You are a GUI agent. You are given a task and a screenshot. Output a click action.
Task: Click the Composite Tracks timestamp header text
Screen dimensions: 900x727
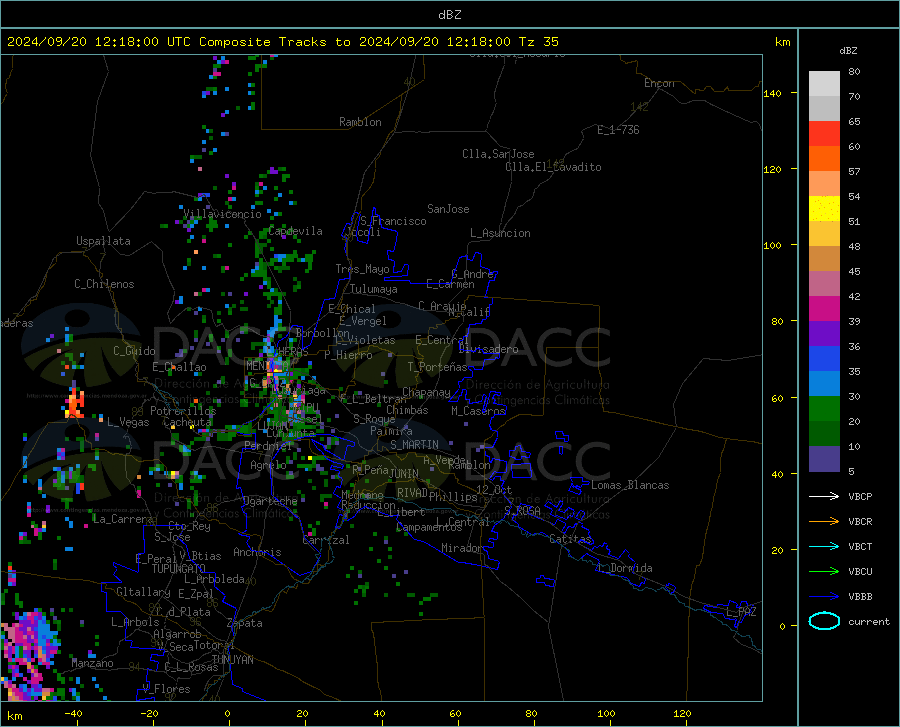(x=282, y=42)
